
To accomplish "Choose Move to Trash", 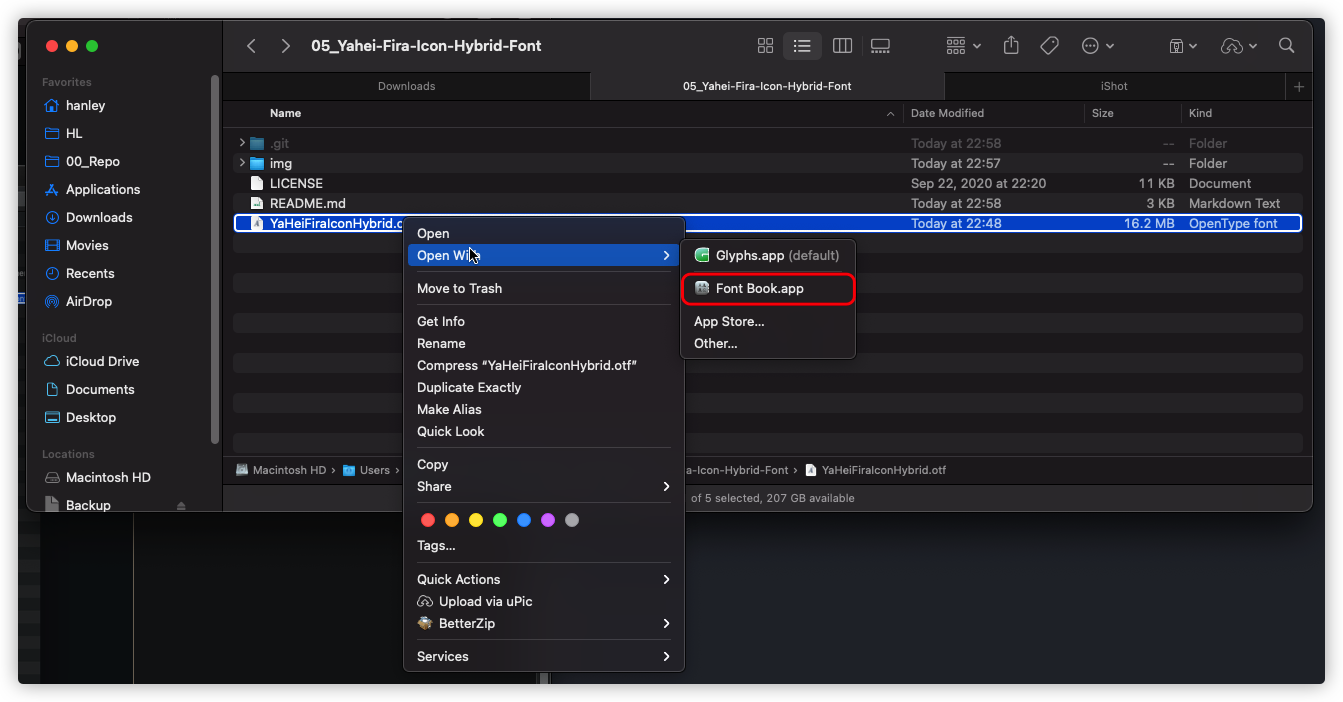I will click(544, 288).
